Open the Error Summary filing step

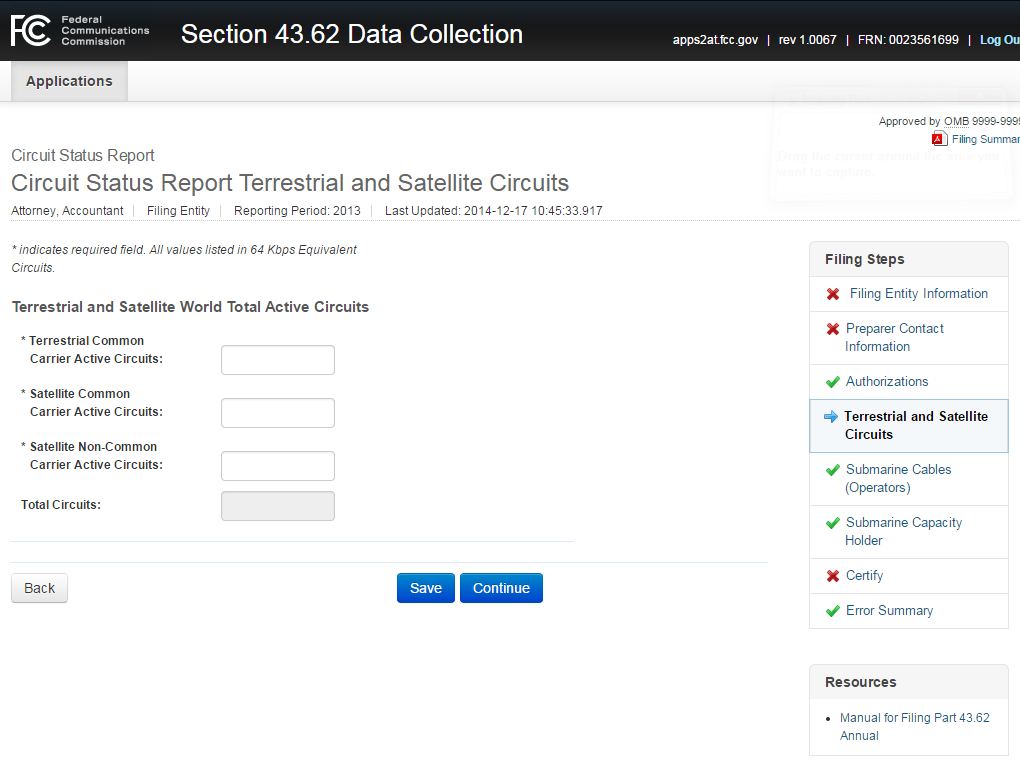point(889,610)
